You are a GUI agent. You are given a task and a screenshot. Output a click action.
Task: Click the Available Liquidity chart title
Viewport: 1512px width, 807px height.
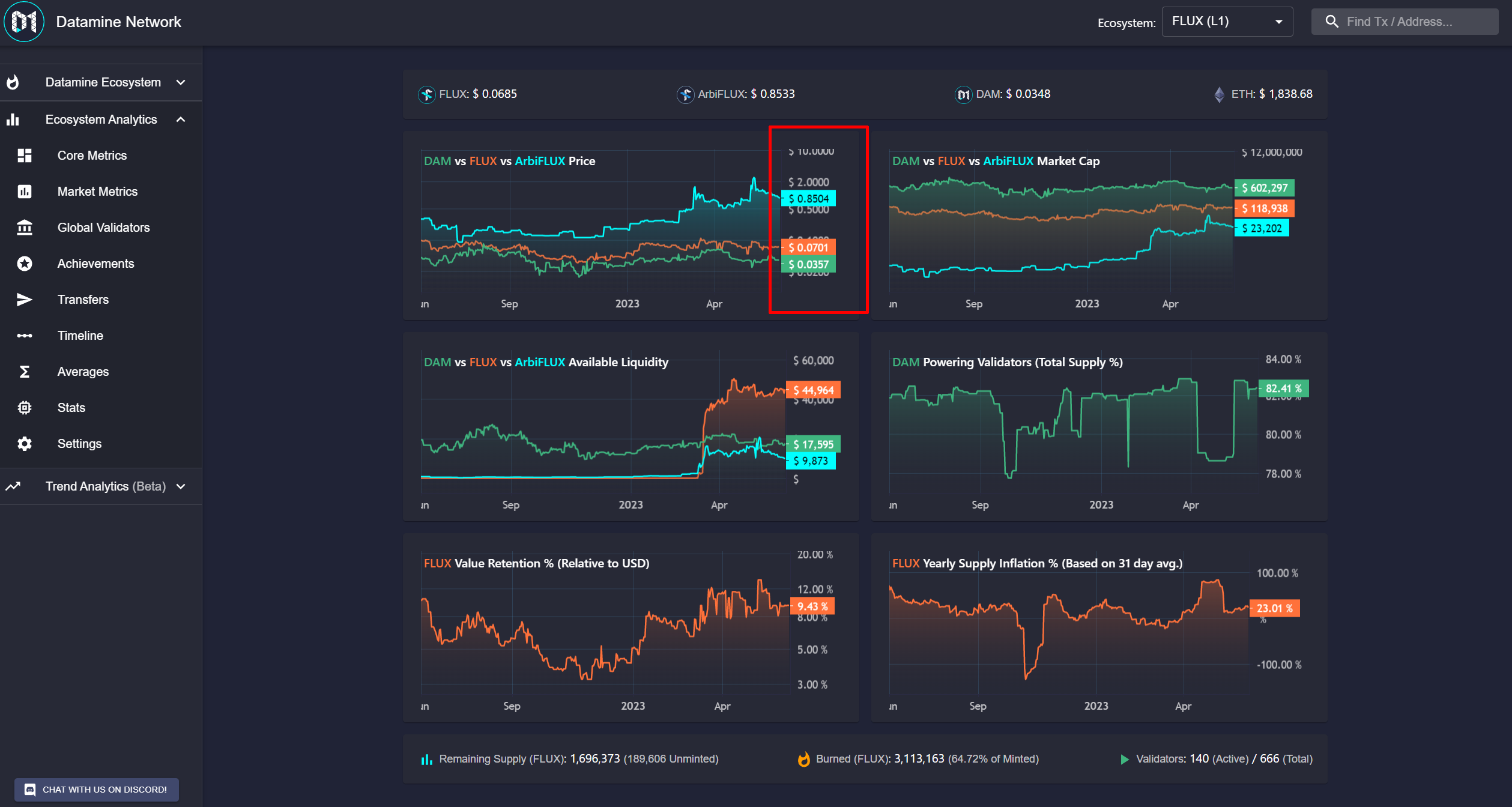click(546, 362)
